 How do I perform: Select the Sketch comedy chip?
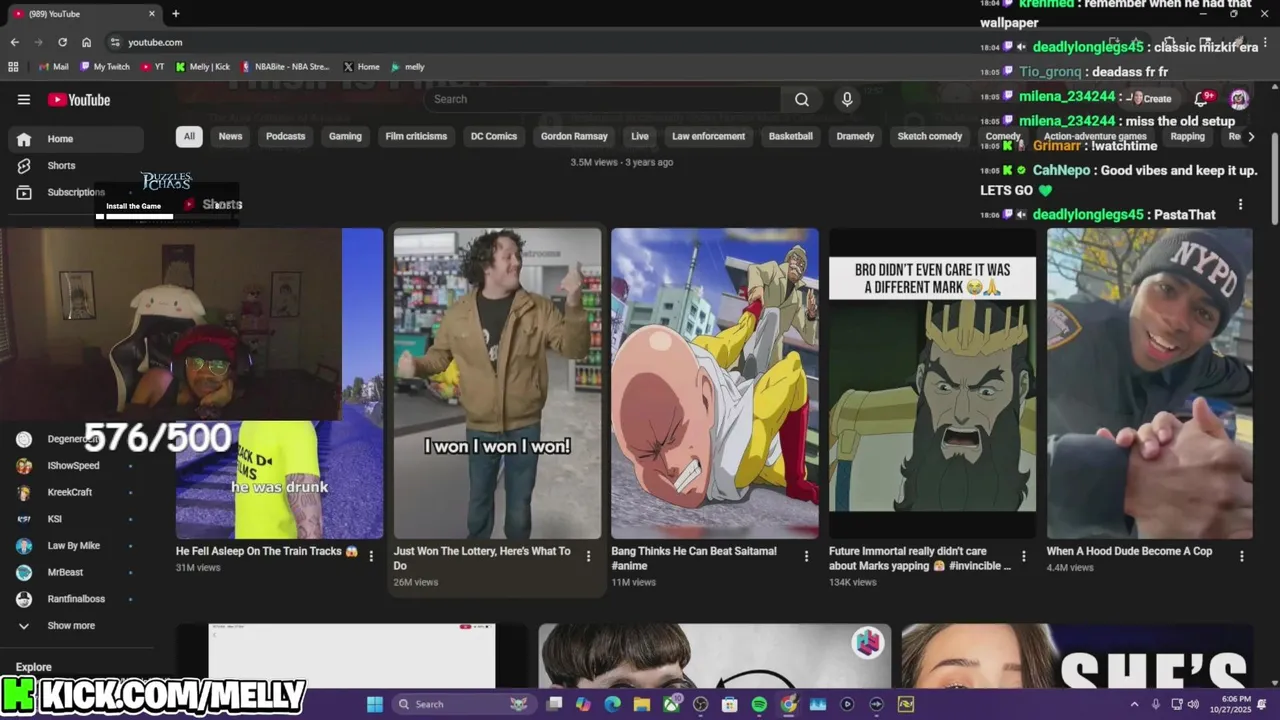930,136
